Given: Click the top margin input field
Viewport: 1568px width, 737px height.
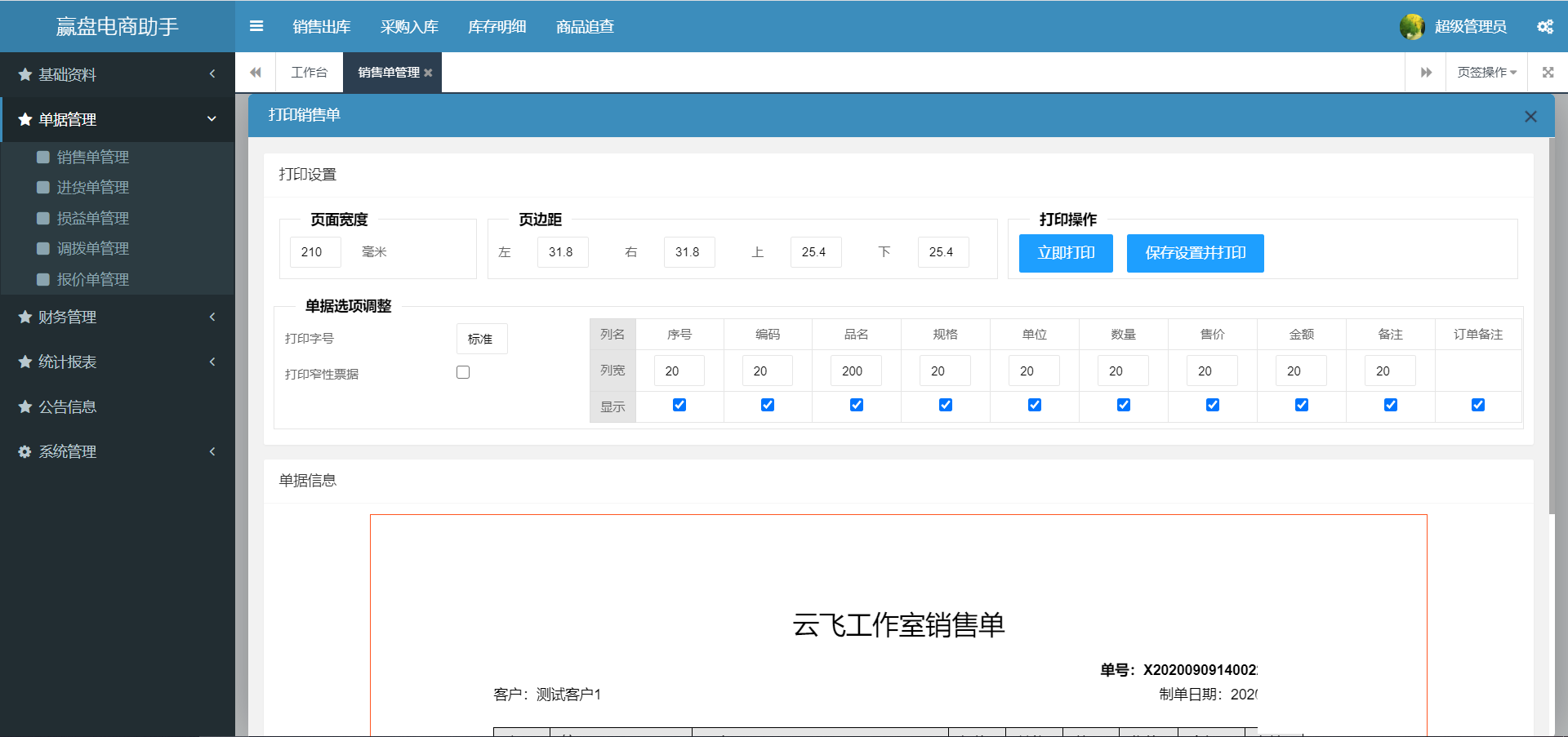Looking at the screenshot, I should pos(816,252).
